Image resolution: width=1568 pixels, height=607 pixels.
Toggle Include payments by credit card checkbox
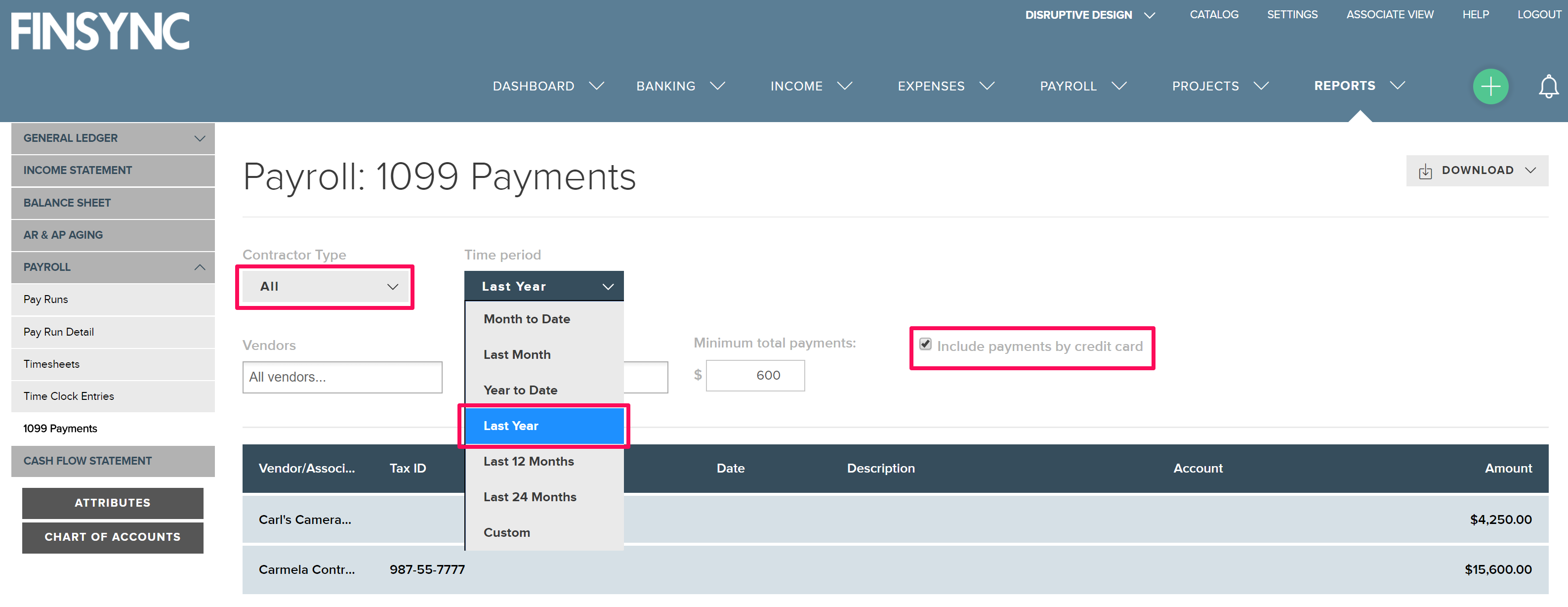coord(925,344)
